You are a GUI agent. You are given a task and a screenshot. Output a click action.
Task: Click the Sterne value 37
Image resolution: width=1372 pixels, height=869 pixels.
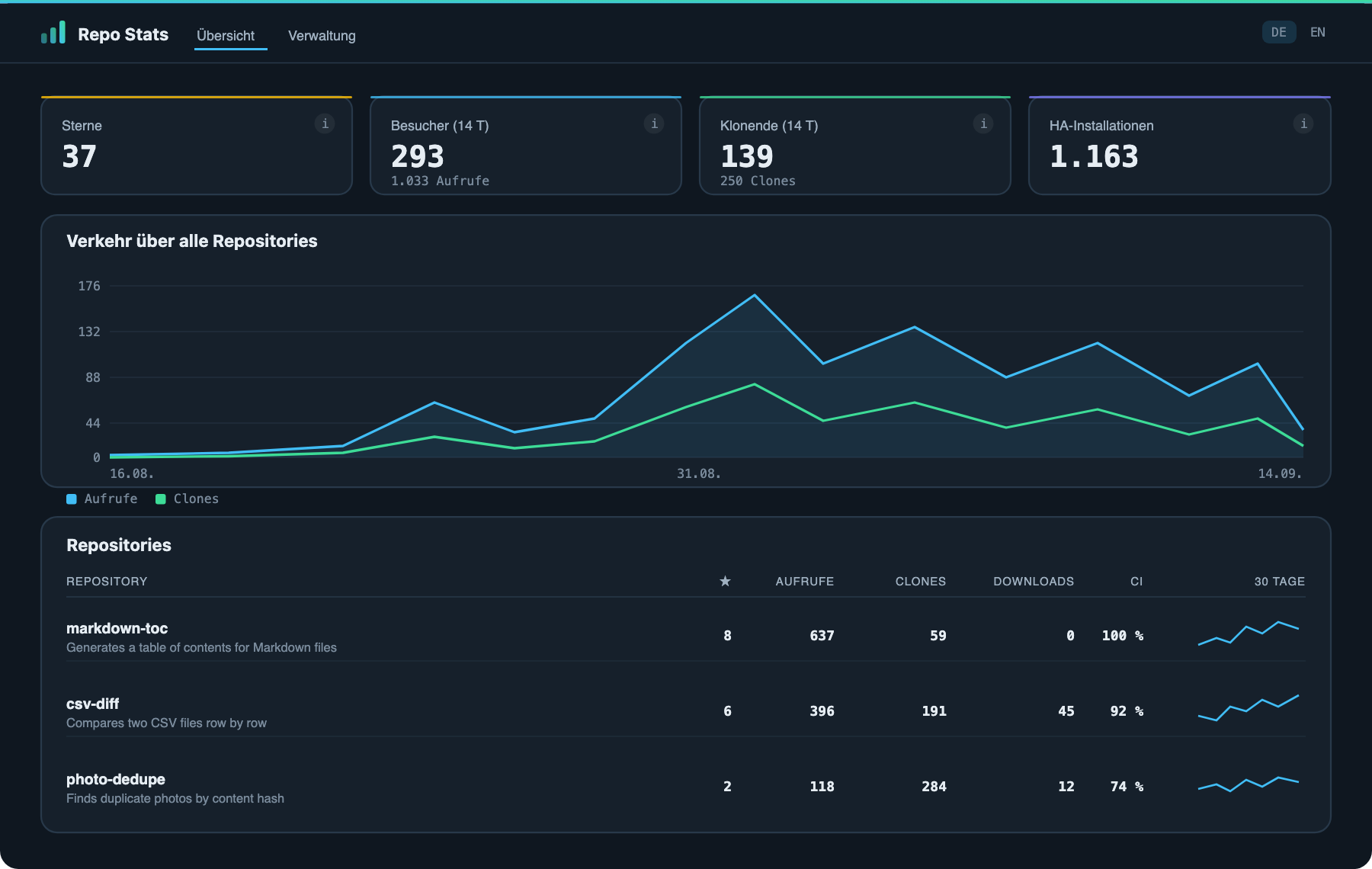[79, 156]
